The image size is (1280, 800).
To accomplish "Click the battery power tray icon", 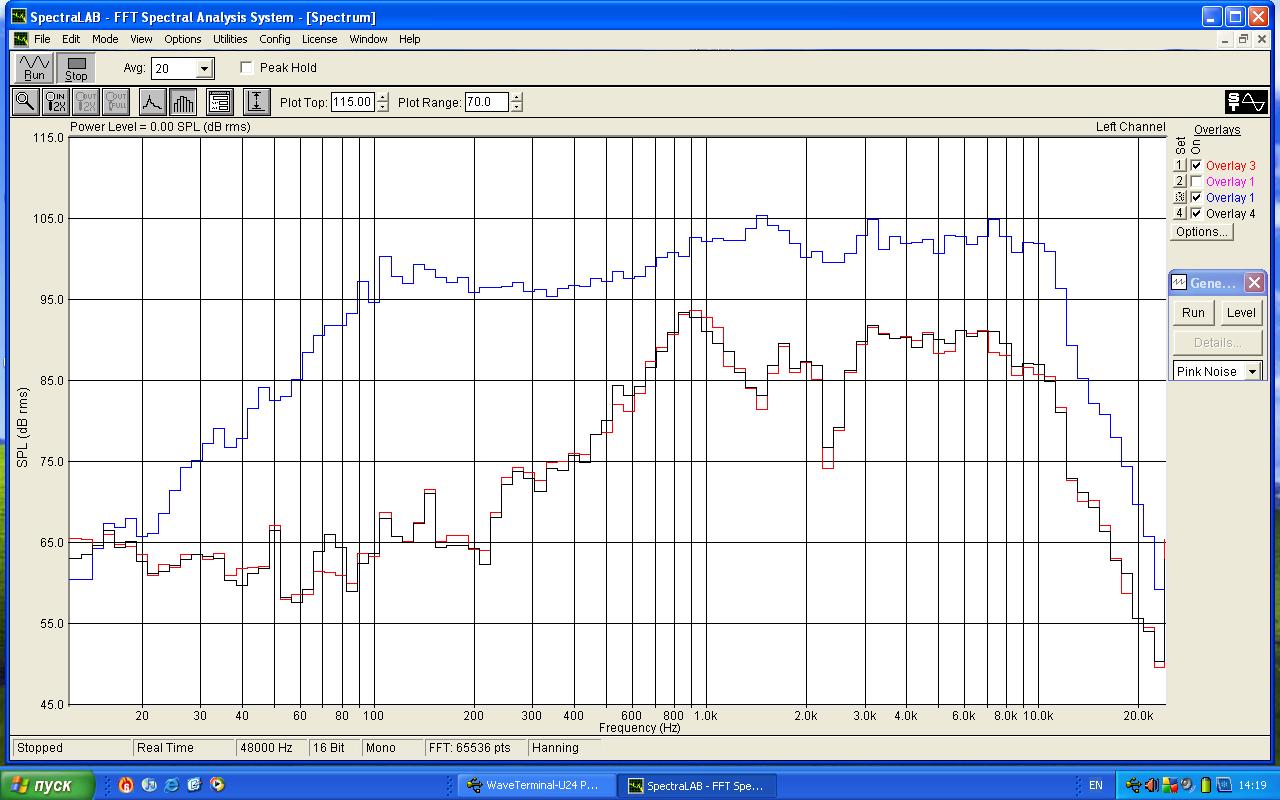I will pos(1205,785).
